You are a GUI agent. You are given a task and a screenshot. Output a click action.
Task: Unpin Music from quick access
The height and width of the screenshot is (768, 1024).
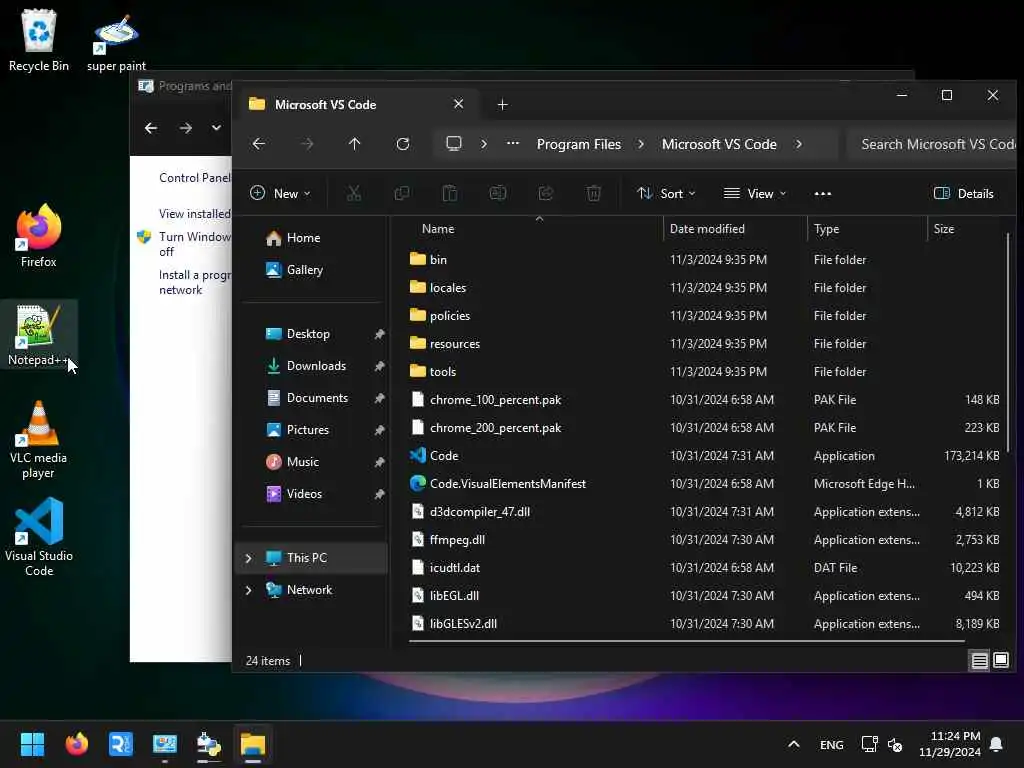(x=379, y=462)
